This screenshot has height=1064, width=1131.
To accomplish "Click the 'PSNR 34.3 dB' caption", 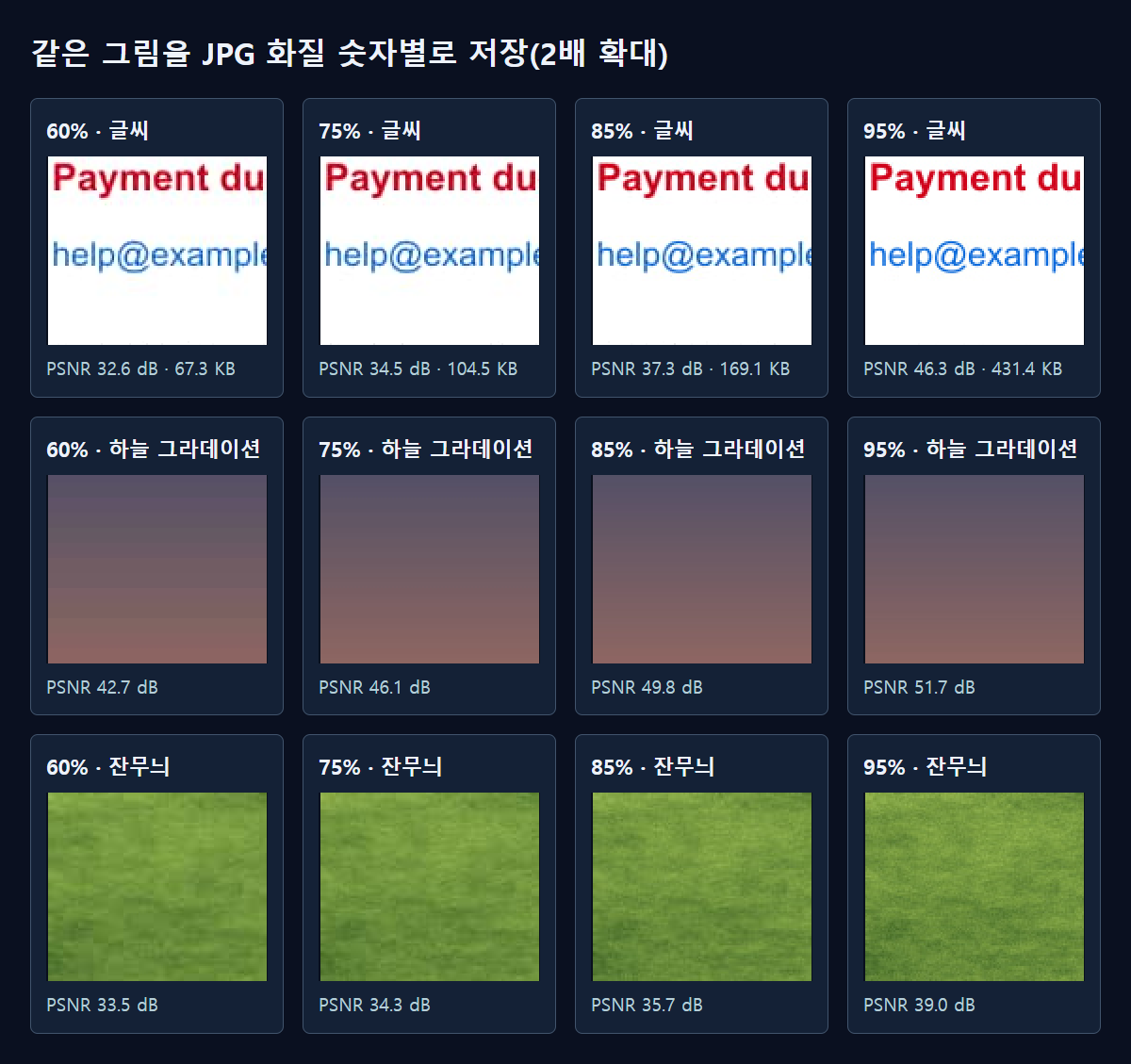I will click(x=374, y=1006).
